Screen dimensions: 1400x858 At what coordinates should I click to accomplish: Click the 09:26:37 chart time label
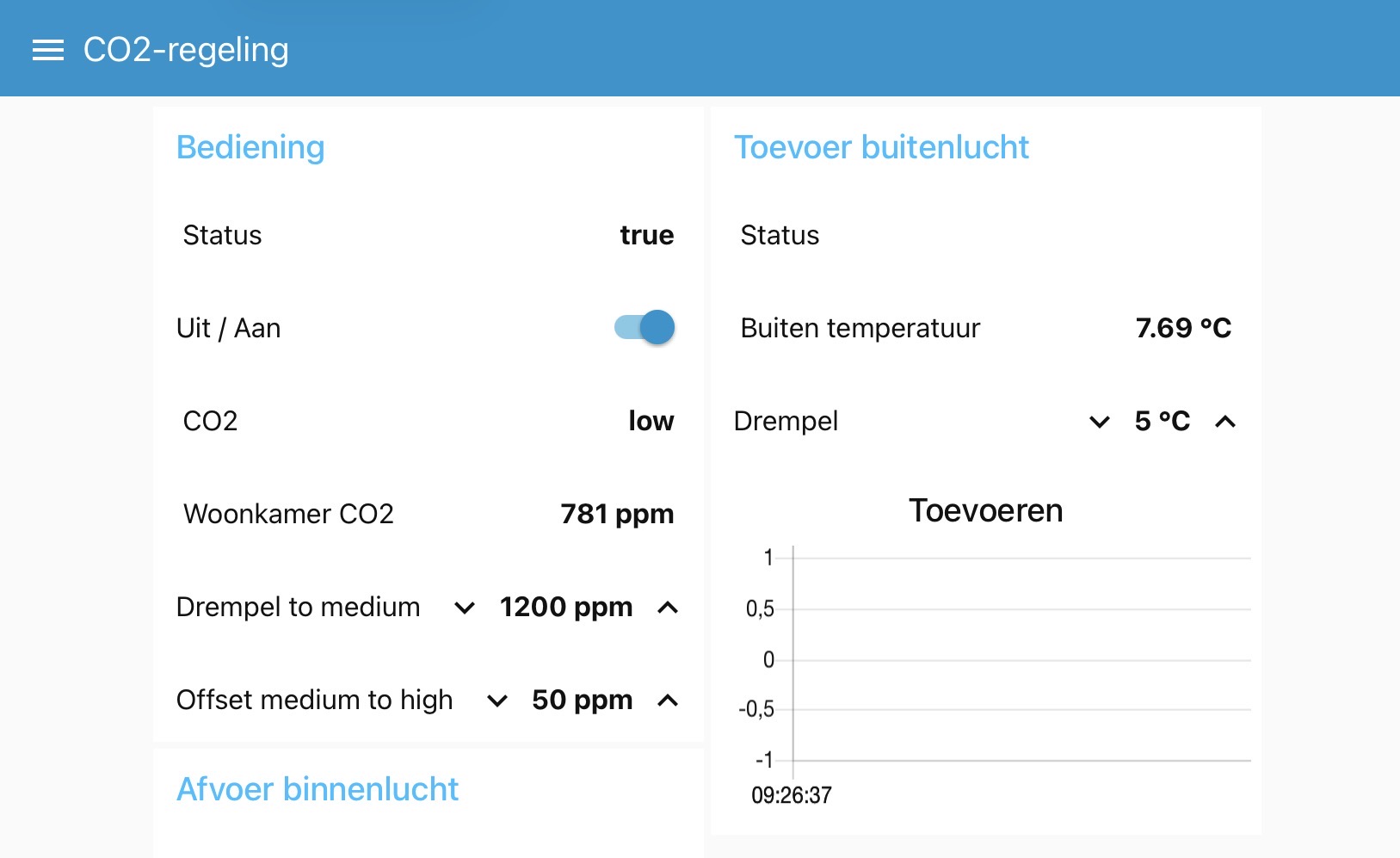[792, 795]
